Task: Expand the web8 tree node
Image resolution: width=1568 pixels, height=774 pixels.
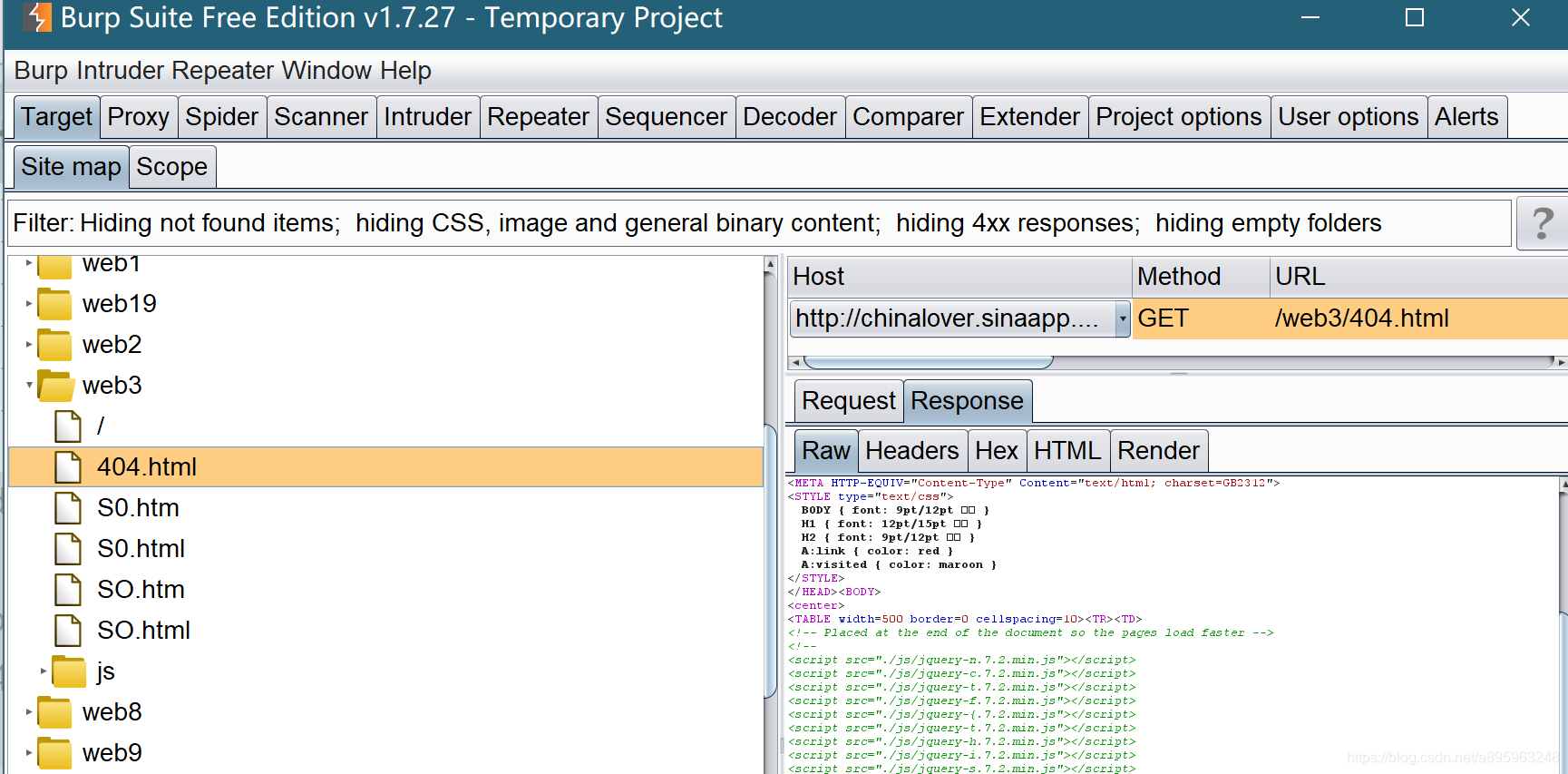Action: pos(29,712)
